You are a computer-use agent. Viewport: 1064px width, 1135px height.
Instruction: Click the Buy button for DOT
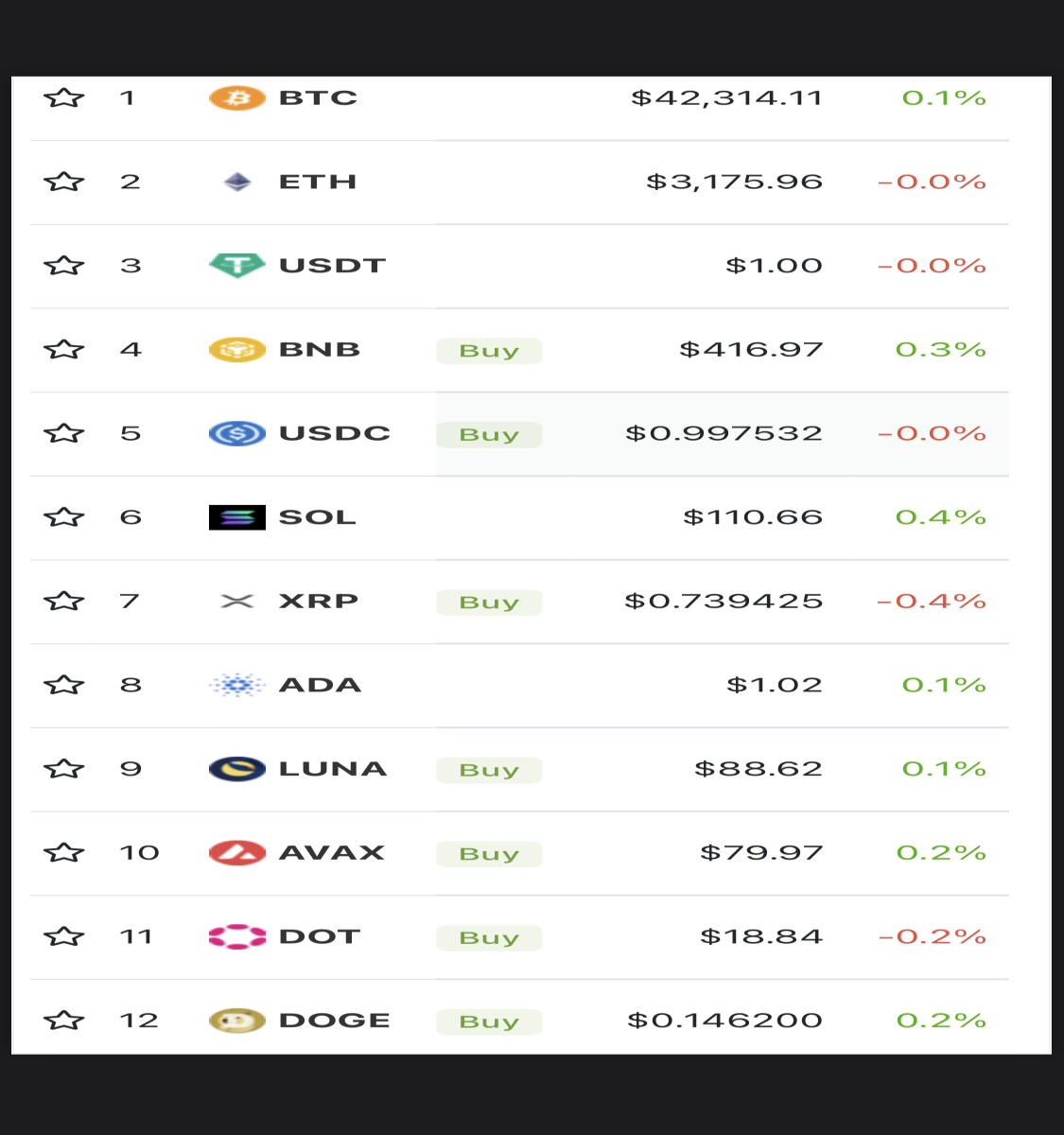point(489,938)
